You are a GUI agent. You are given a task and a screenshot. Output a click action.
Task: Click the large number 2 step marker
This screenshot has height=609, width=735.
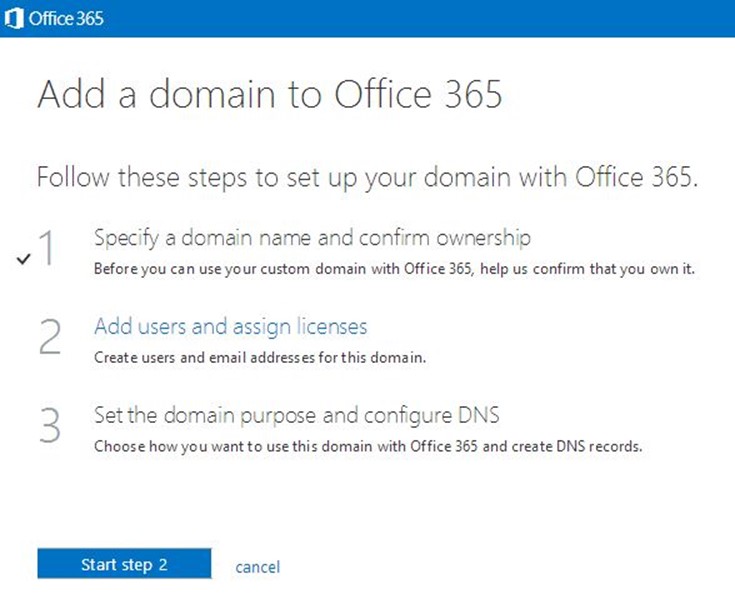[49, 338]
